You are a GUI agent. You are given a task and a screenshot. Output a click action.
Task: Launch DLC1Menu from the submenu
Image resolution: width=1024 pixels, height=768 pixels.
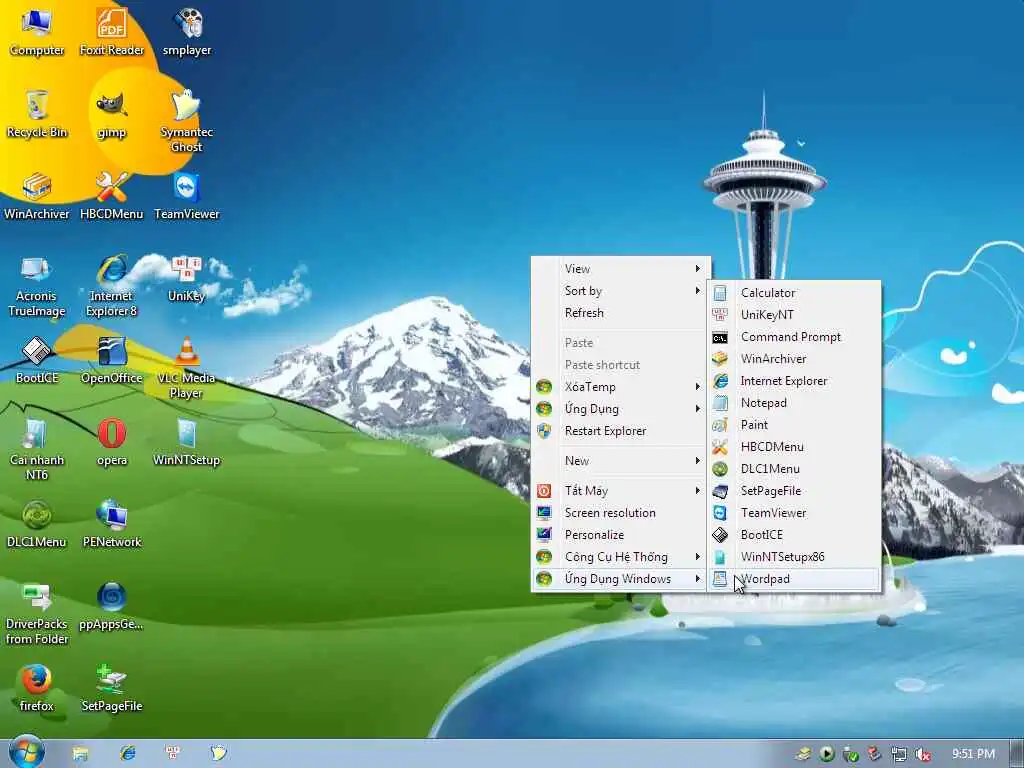point(794,469)
